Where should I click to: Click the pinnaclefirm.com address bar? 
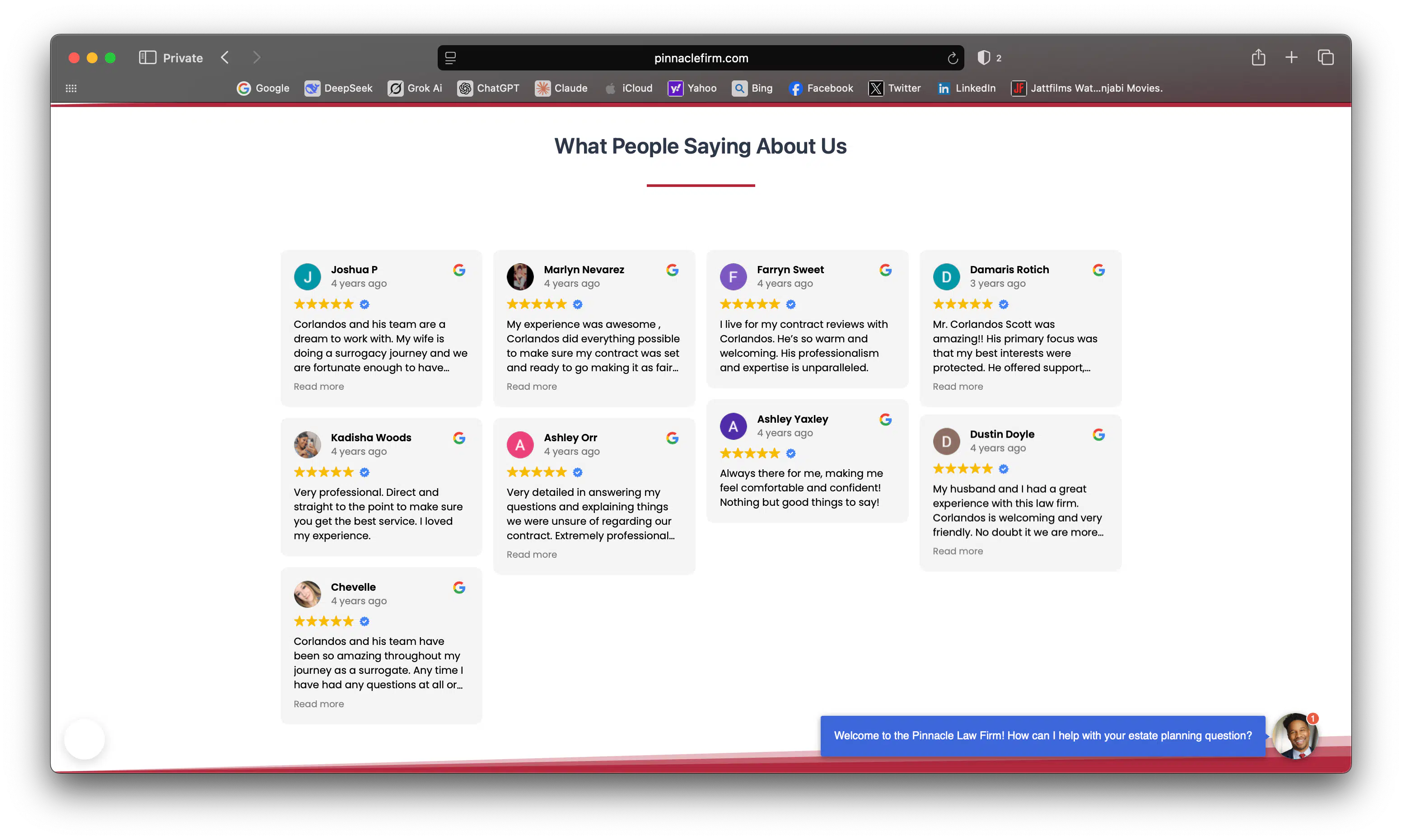coord(701,58)
